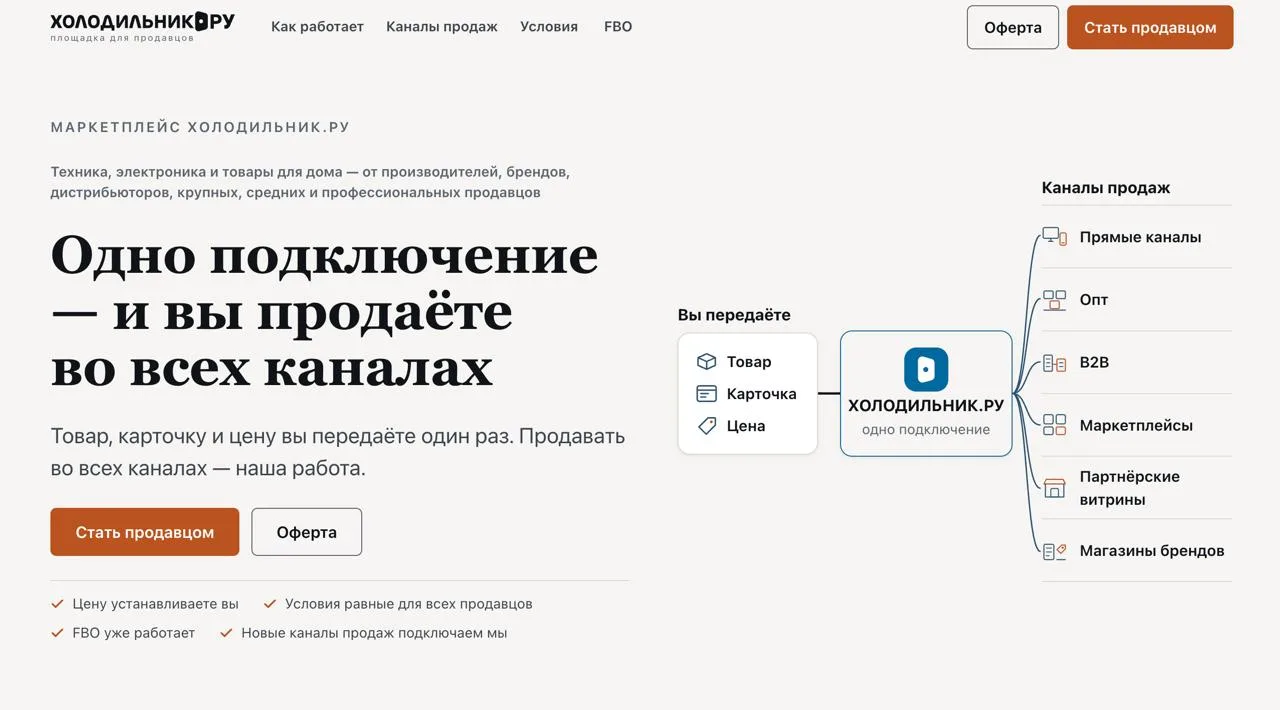Click the text FBO уже работает

[134, 633]
